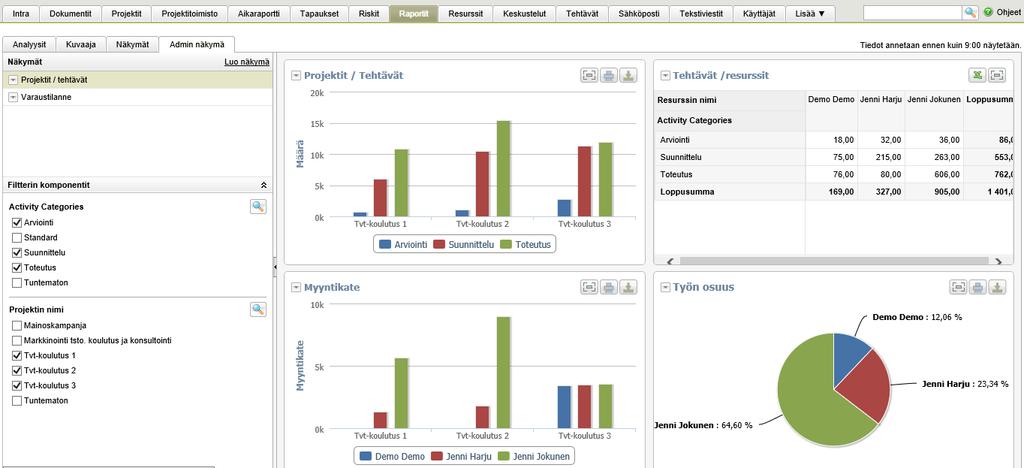Open the Resurssit tab
The image size is (1024, 468).
pyautogui.click(x=466, y=13)
